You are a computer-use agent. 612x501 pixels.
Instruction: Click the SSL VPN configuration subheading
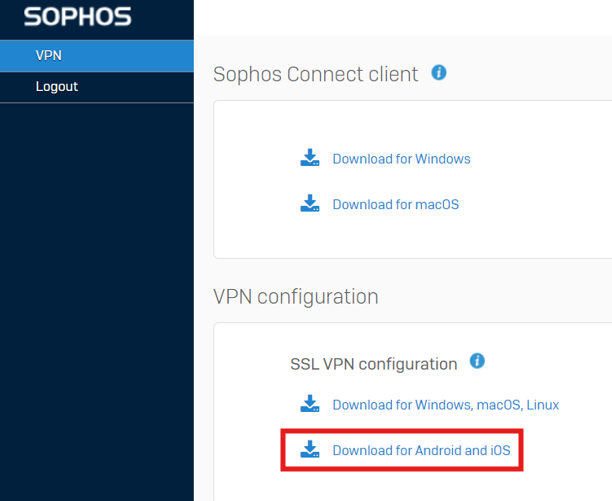point(374,364)
